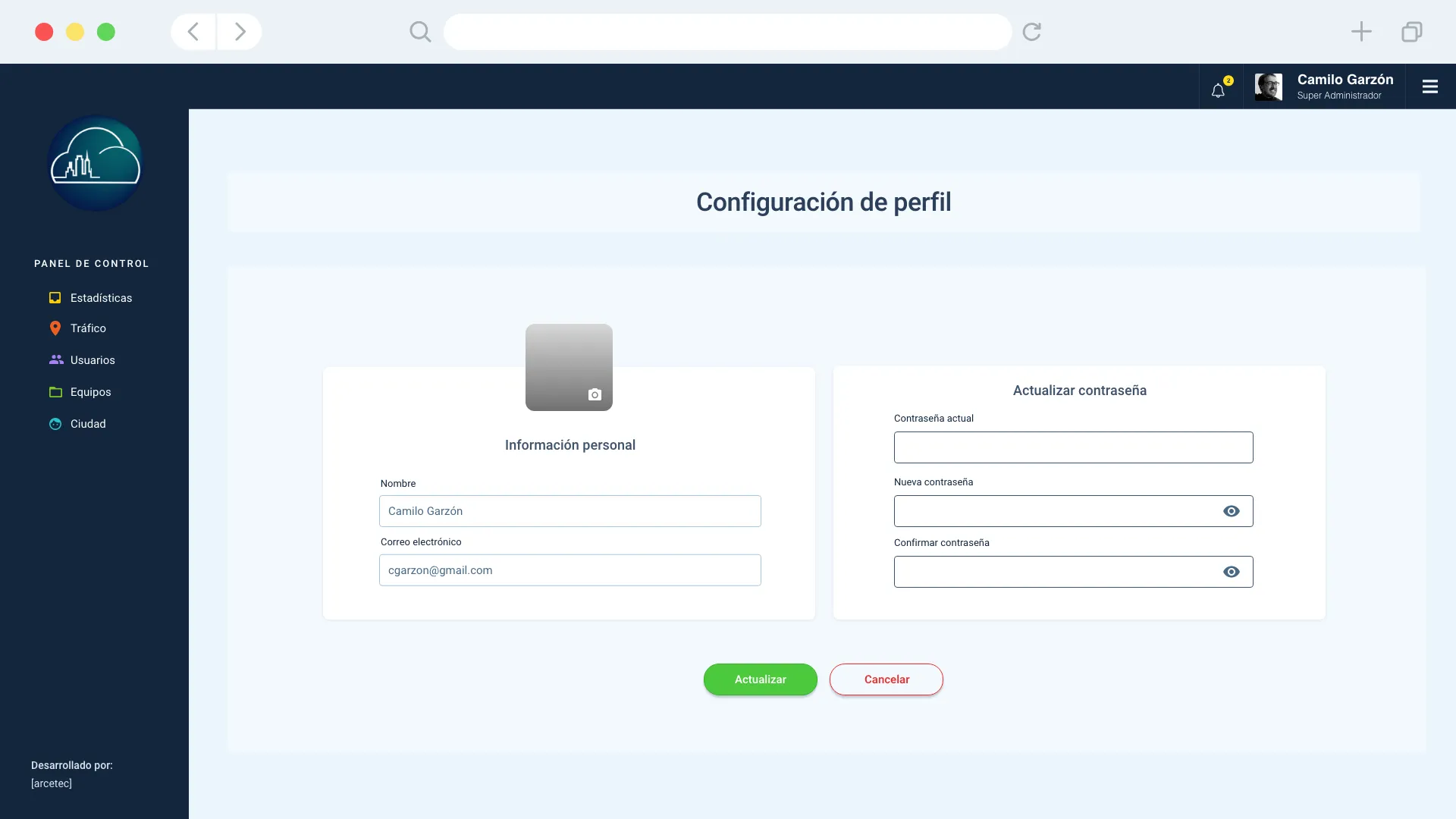Open Camilo Garzón user profile menu

1323,86
